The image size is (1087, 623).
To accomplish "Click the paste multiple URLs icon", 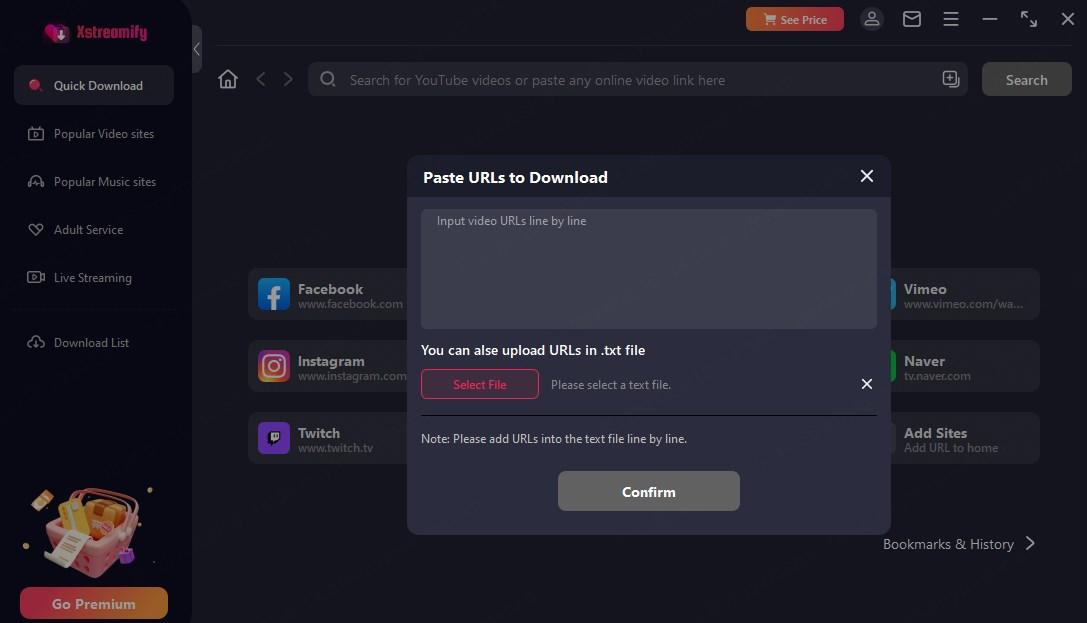I will coord(950,79).
